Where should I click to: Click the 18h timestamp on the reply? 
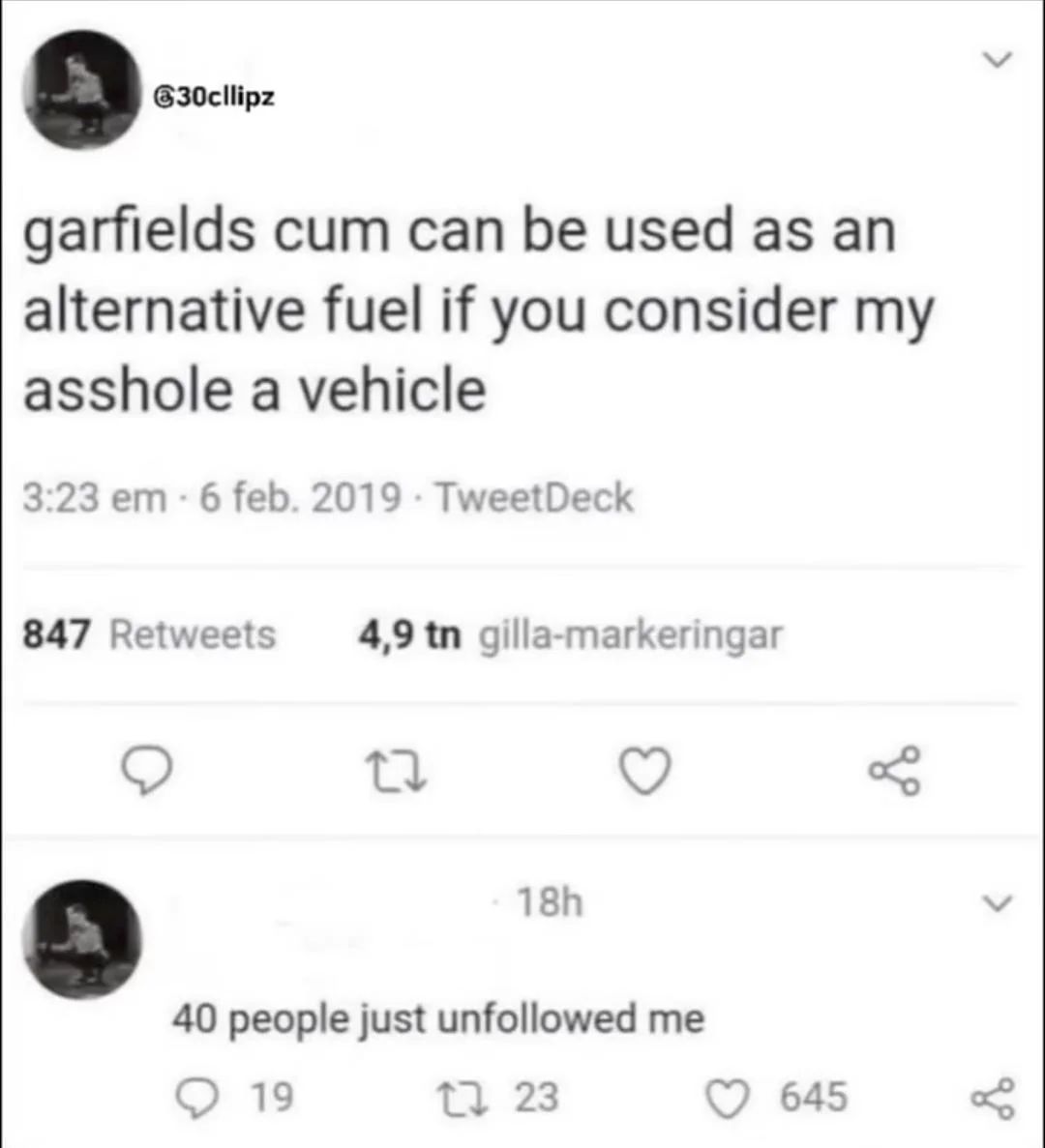pos(550,902)
